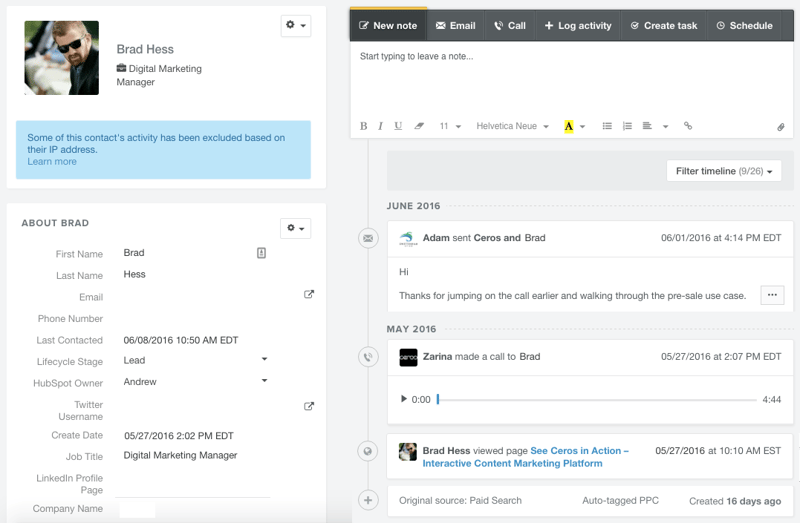Select the Create task tab

pos(663,25)
